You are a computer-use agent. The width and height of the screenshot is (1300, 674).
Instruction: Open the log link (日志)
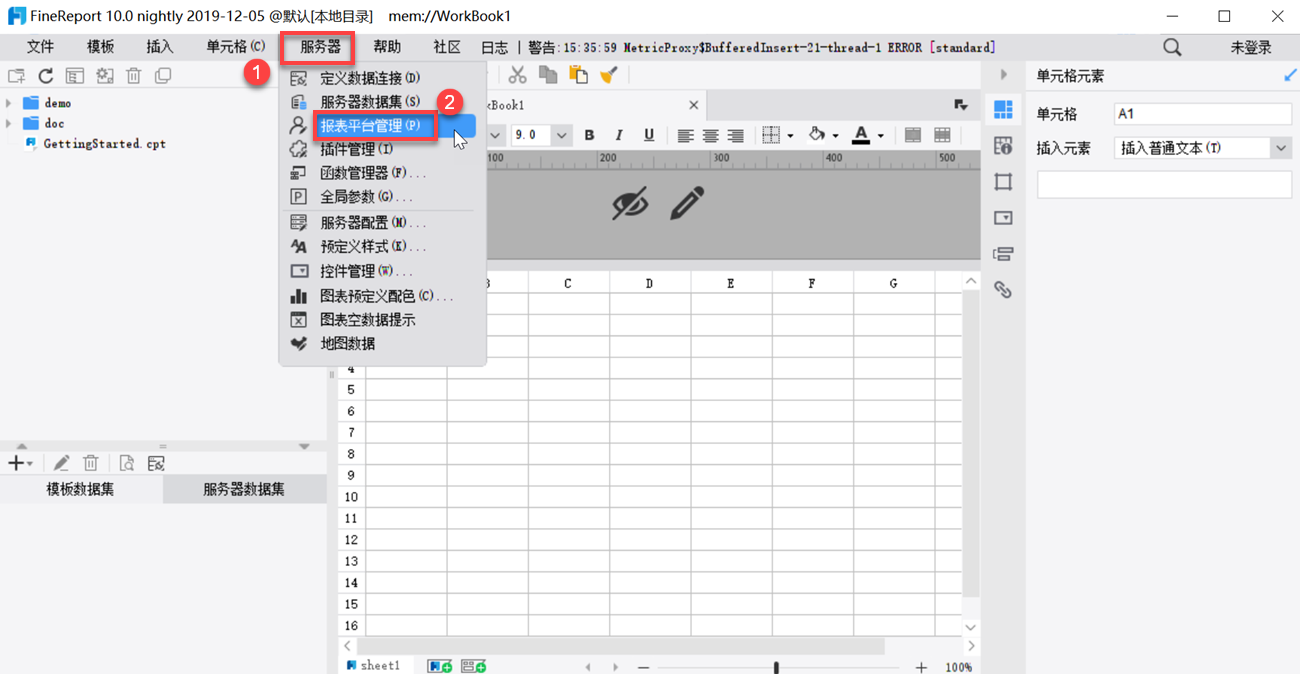coord(494,47)
